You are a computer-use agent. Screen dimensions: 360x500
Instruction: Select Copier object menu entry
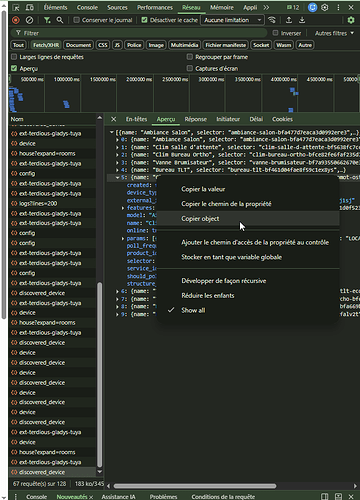click(248, 219)
